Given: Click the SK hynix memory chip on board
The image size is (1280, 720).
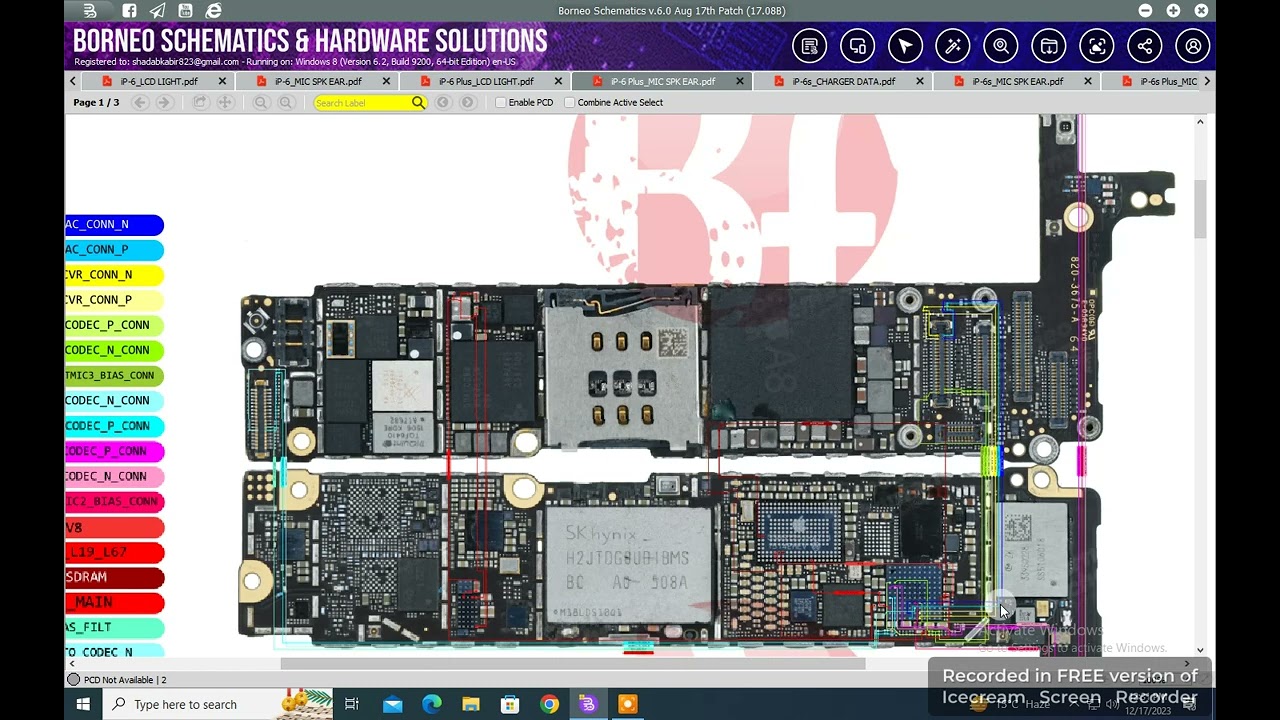Looking at the screenshot, I should coord(629,566).
